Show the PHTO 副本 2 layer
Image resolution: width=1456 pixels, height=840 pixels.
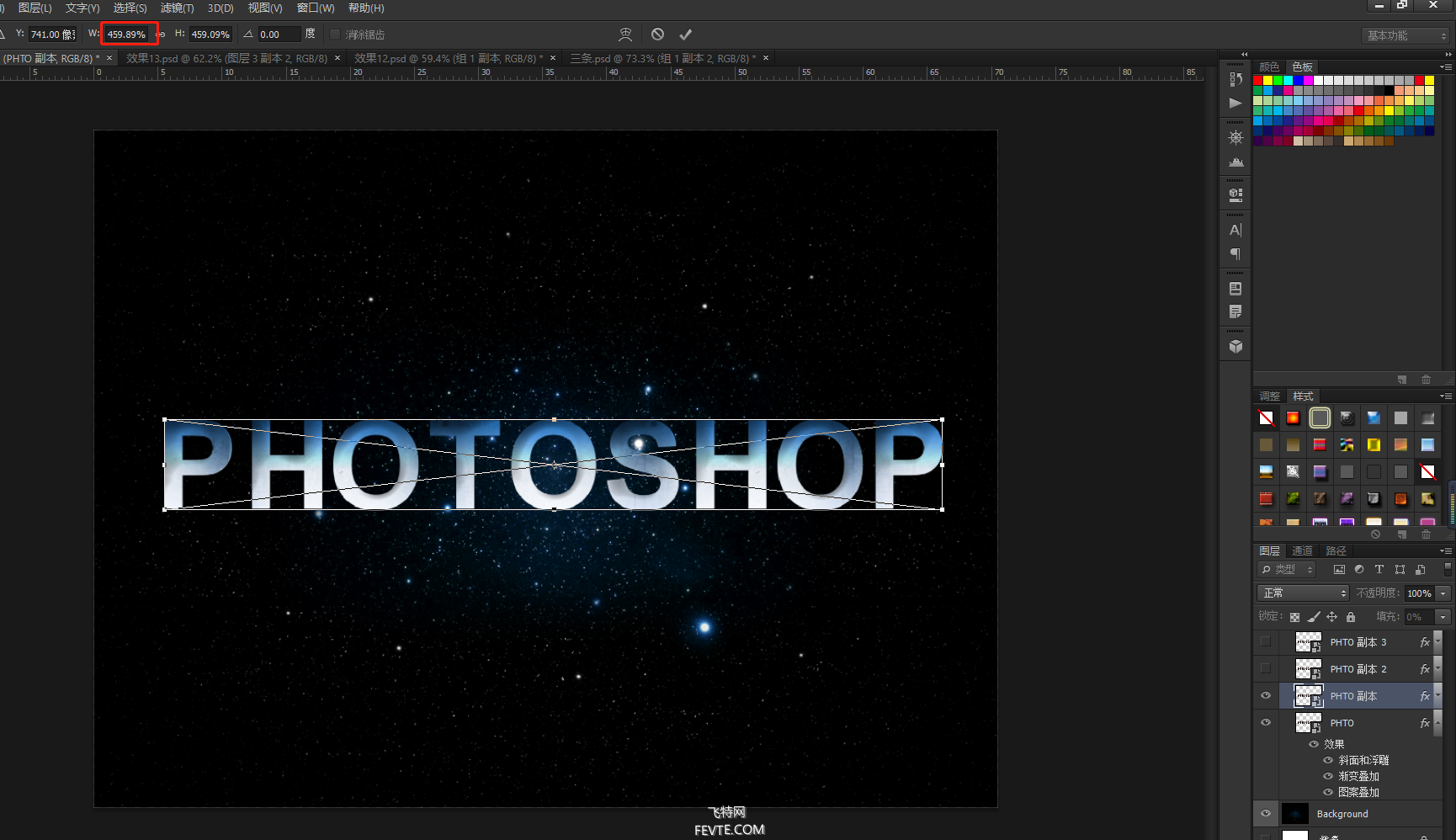click(x=1266, y=668)
